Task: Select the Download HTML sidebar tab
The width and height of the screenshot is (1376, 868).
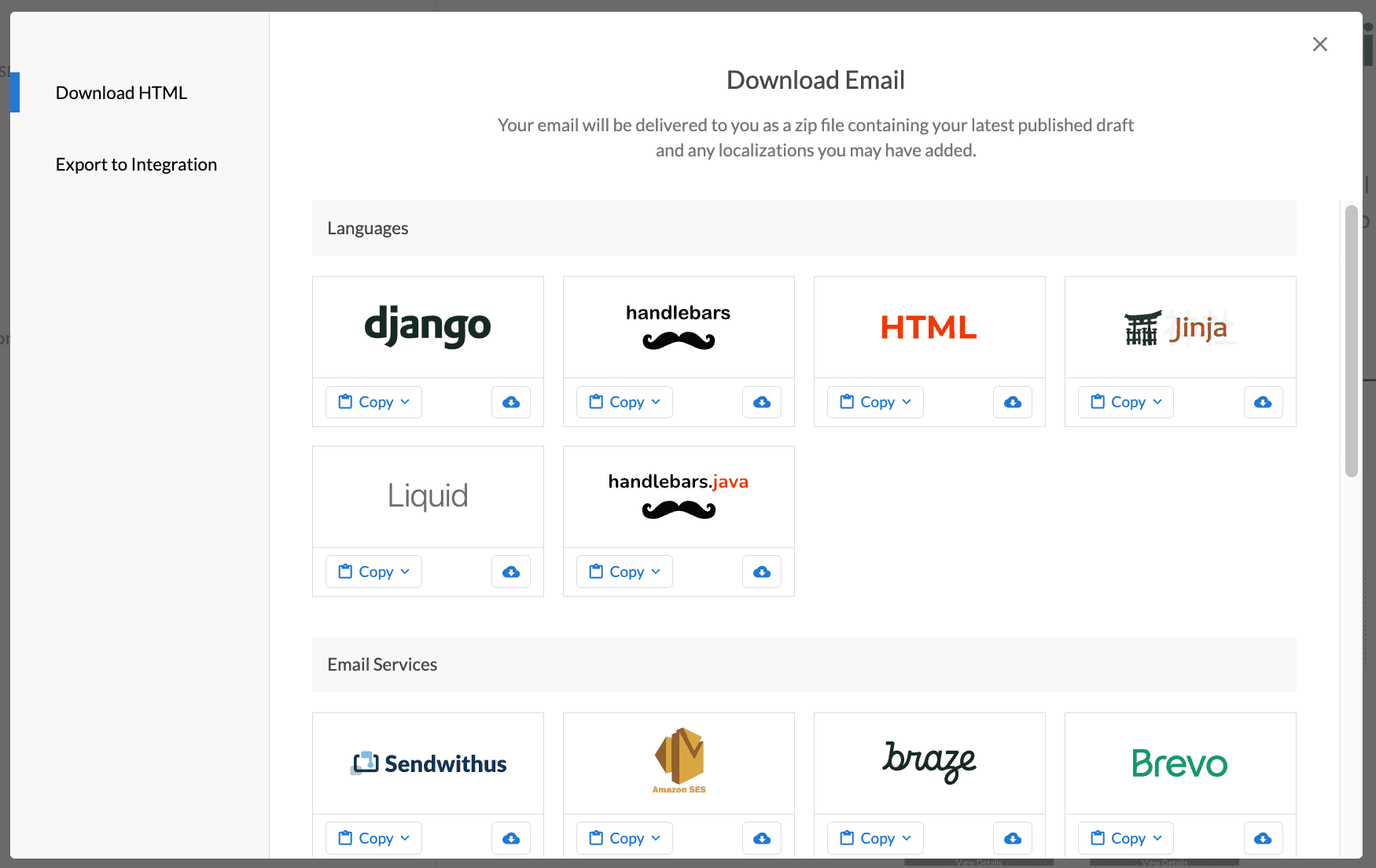Action: click(x=121, y=92)
